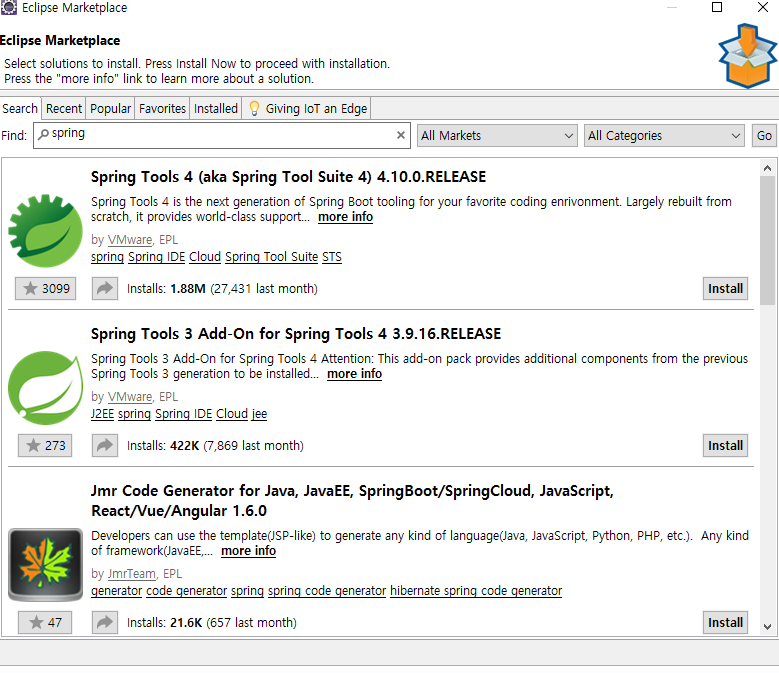This screenshot has width=779, height=673.
Task: Open the Giving IoT an Edge tab
Action: [x=307, y=108]
